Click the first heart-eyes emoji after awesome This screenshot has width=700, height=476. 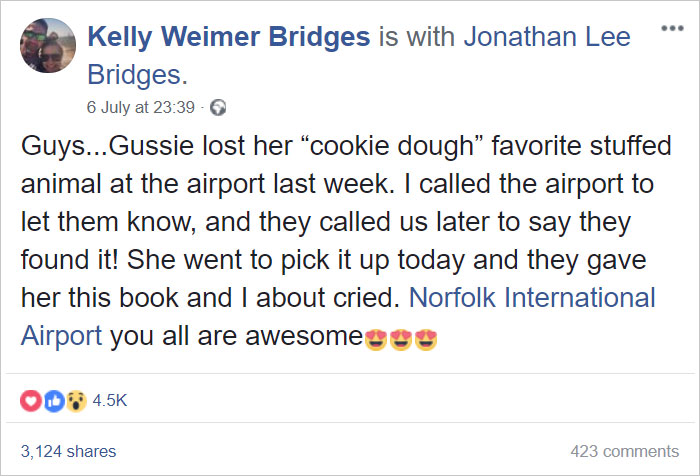375,339
